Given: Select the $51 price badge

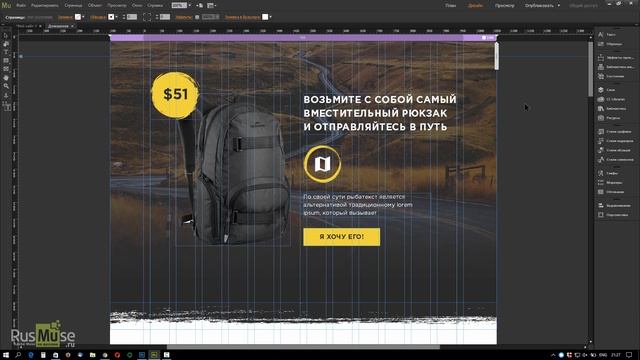Looking at the screenshot, I should click(175, 95).
